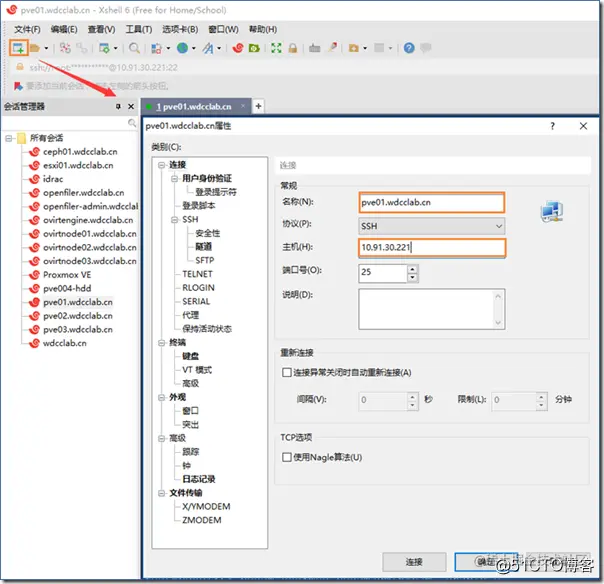The image size is (604, 584).
Task: Click the color scheme toolbar icon
Action: [156, 48]
